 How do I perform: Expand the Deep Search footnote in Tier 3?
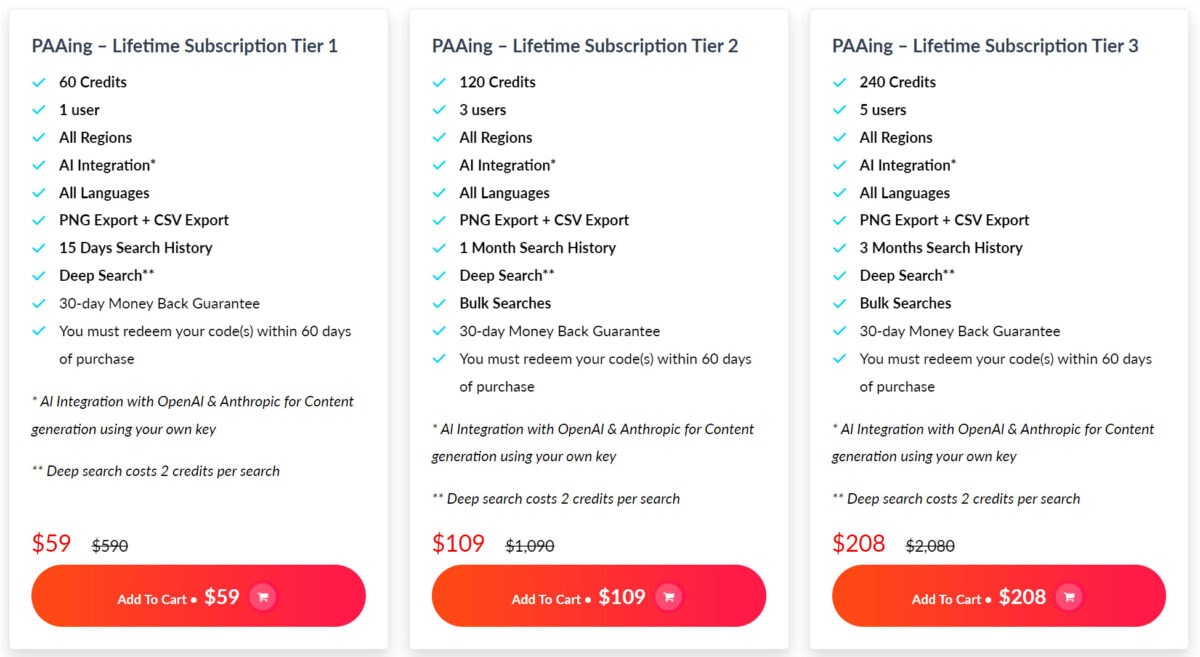955,498
